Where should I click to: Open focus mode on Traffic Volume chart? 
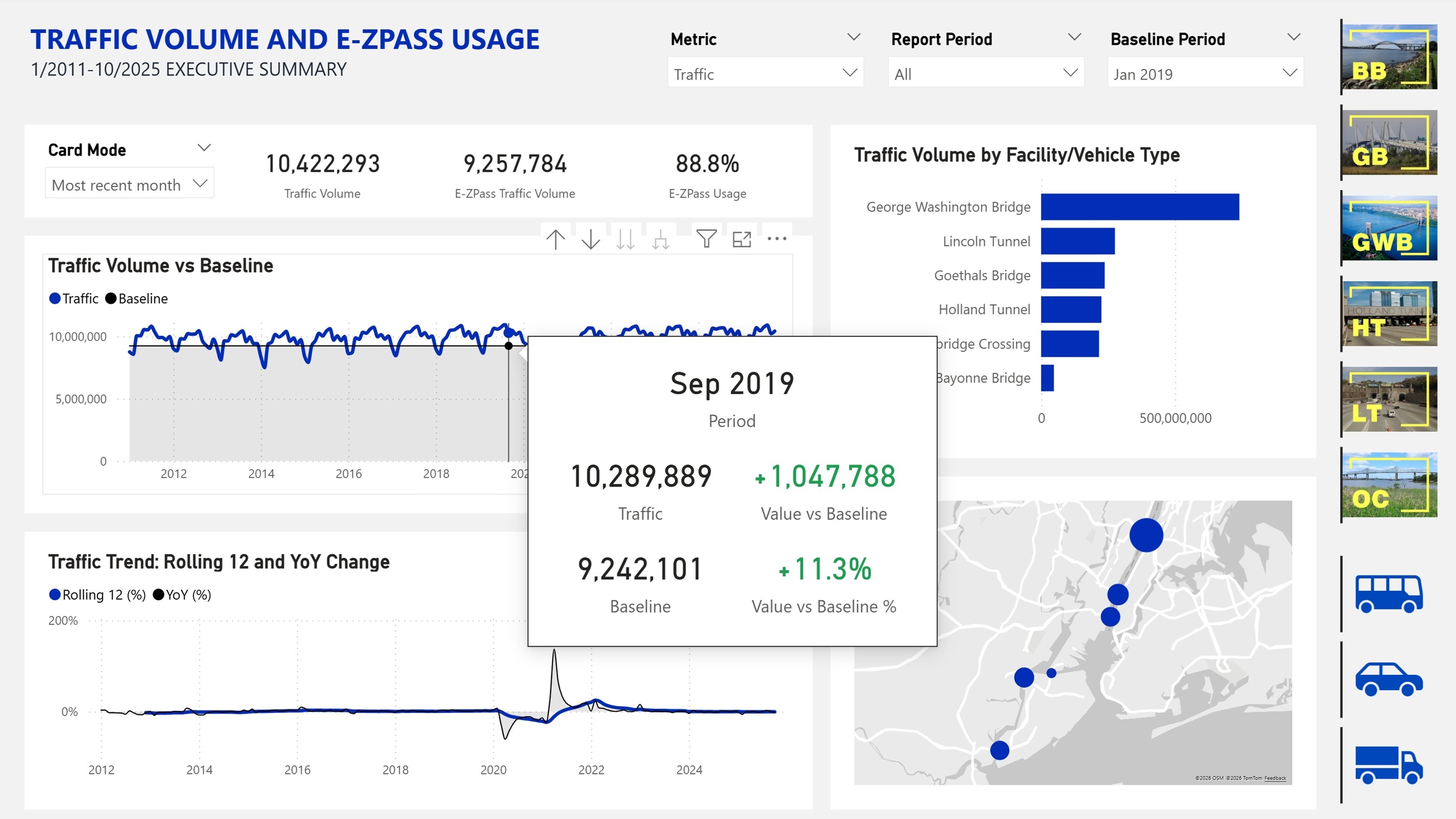coord(742,239)
